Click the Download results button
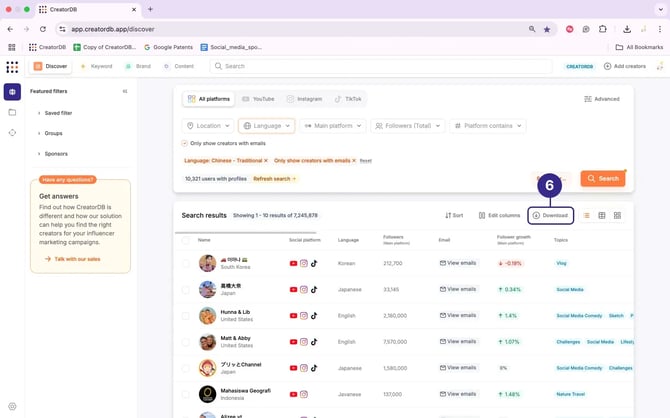The image size is (670, 418). 550,215
